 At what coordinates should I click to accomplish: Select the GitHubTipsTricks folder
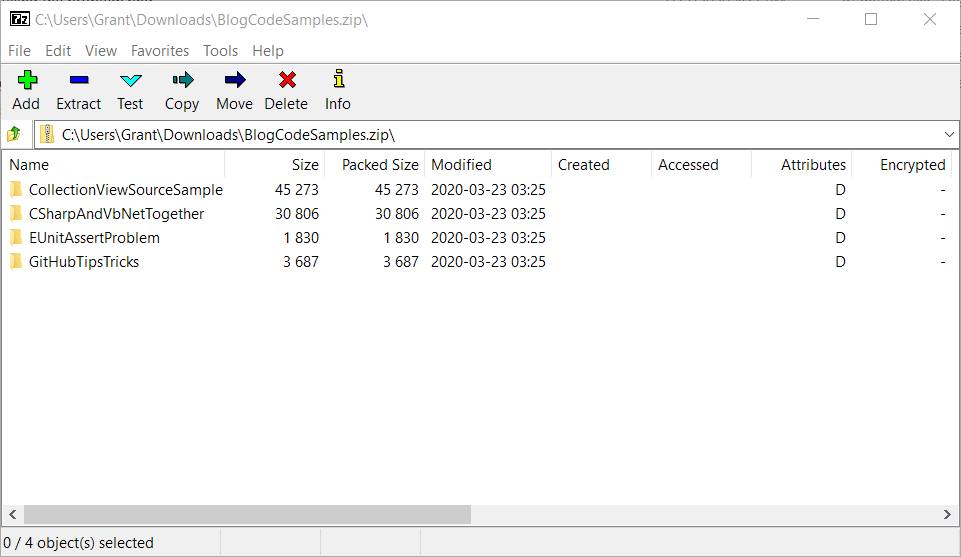tap(83, 262)
